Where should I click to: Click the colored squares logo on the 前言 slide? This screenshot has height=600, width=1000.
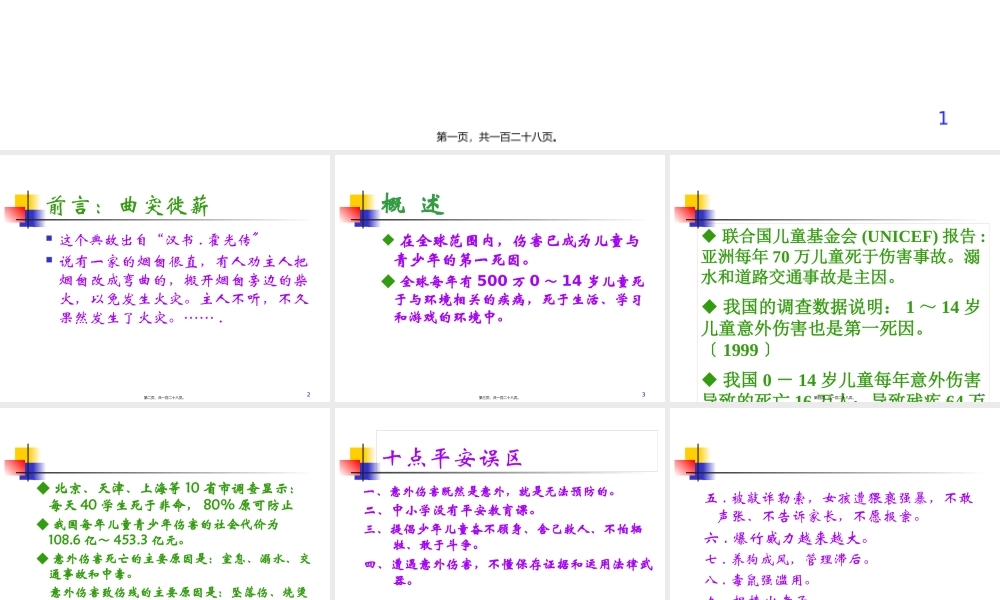(x=23, y=212)
